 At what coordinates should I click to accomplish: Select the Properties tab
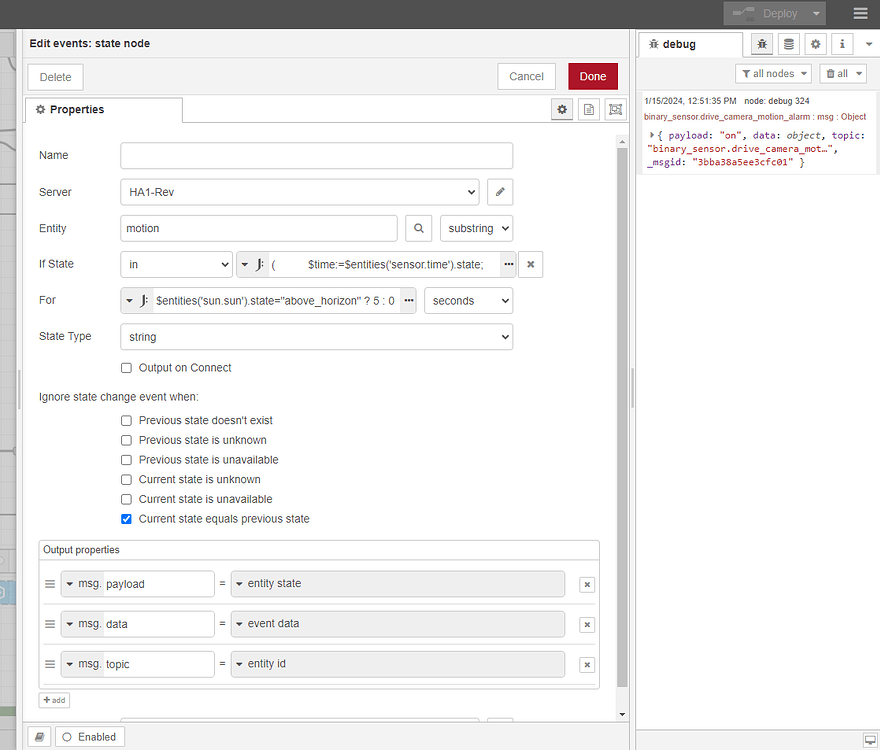tap(103, 109)
